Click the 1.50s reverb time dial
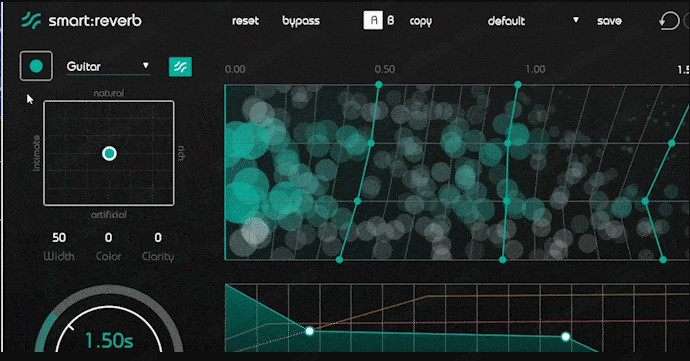Viewport: 690px width, 361px height. click(x=109, y=319)
